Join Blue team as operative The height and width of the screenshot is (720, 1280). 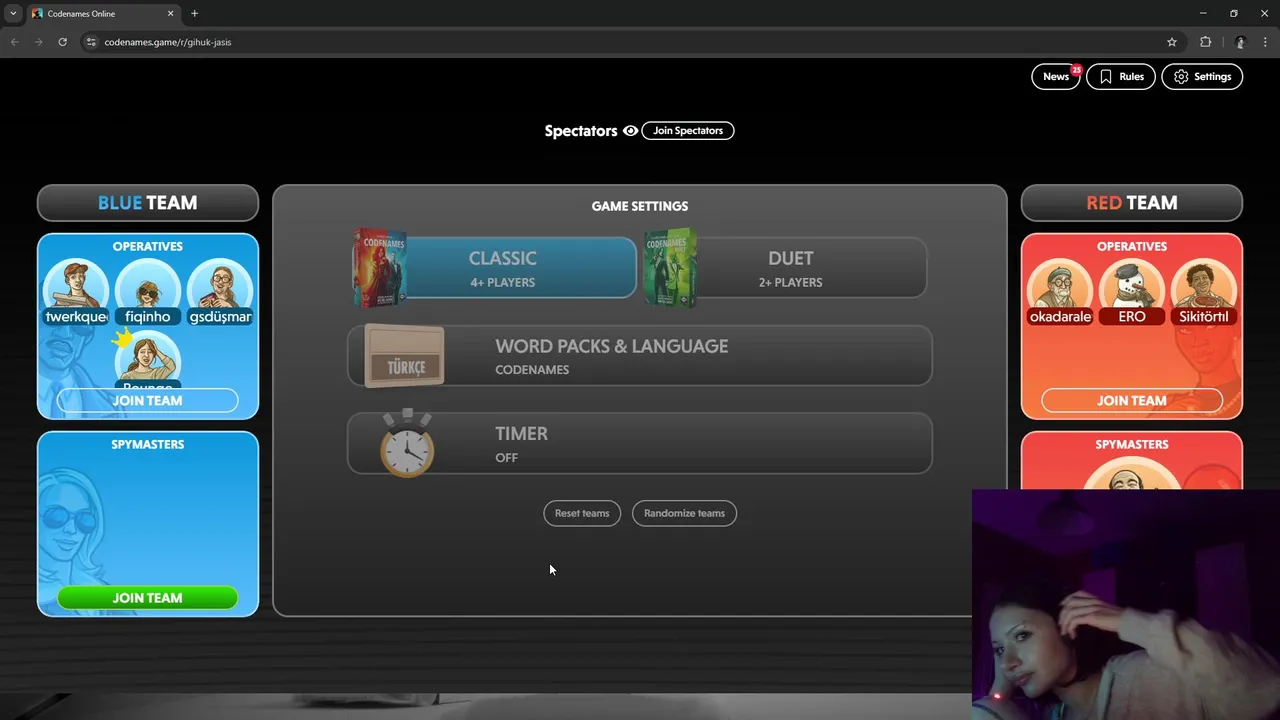click(148, 400)
